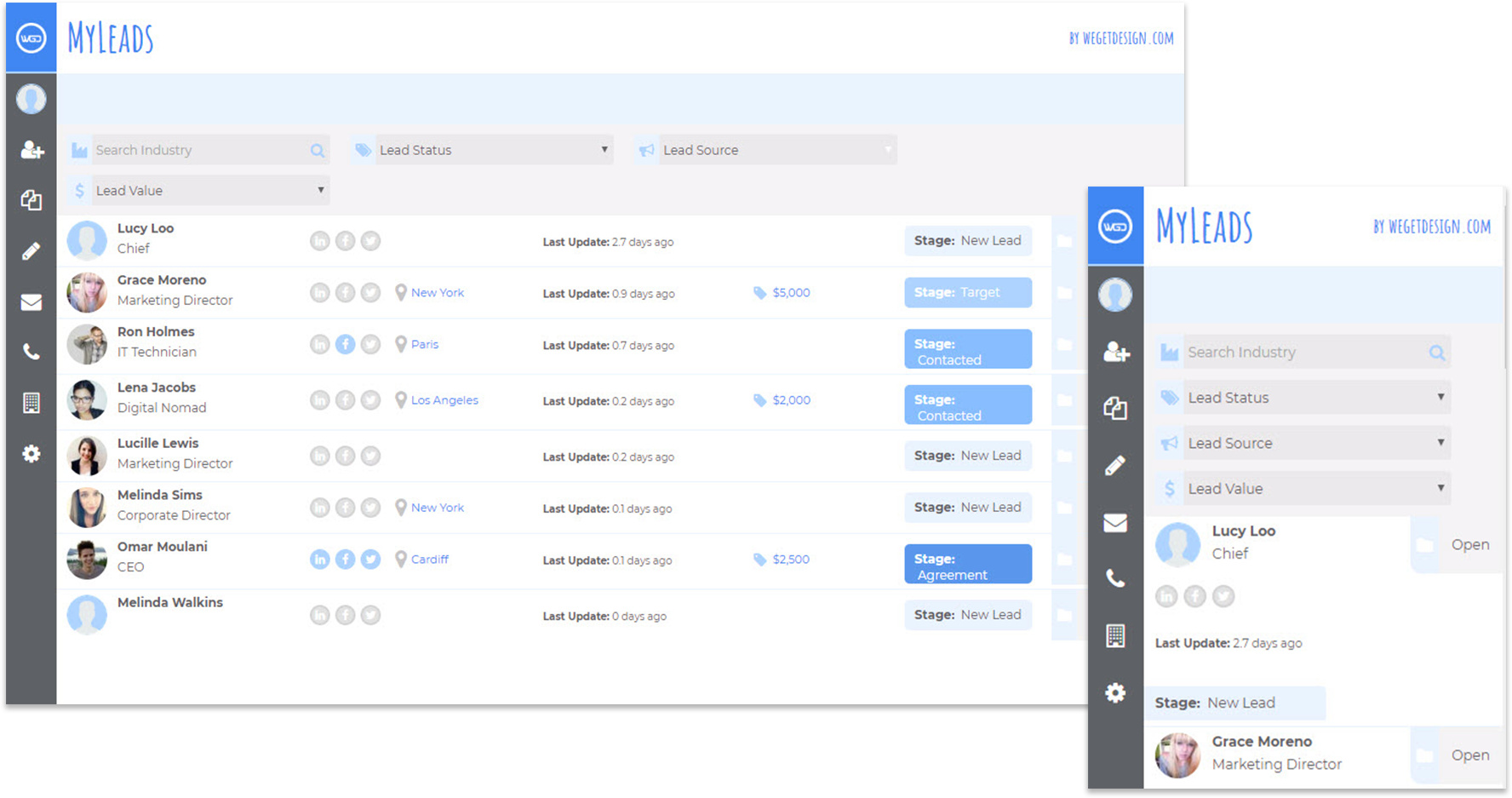The height and width of the screenshot is (798, 1512).
Task: Click the search magnifier in desktop Search Industry field
Action: tap(318, 151)
